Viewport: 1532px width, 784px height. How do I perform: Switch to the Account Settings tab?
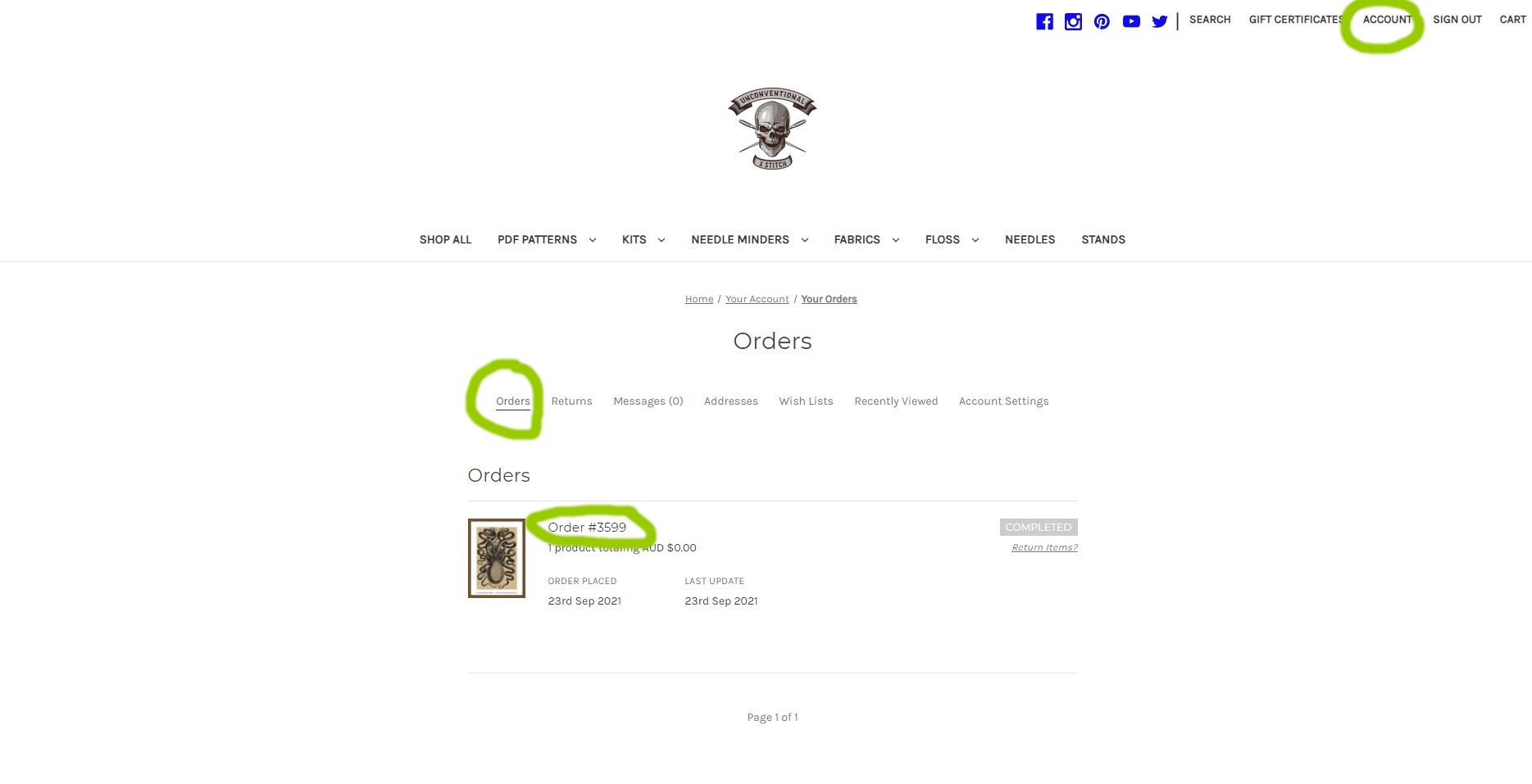pyautogui.click(x=1003, y=401)
